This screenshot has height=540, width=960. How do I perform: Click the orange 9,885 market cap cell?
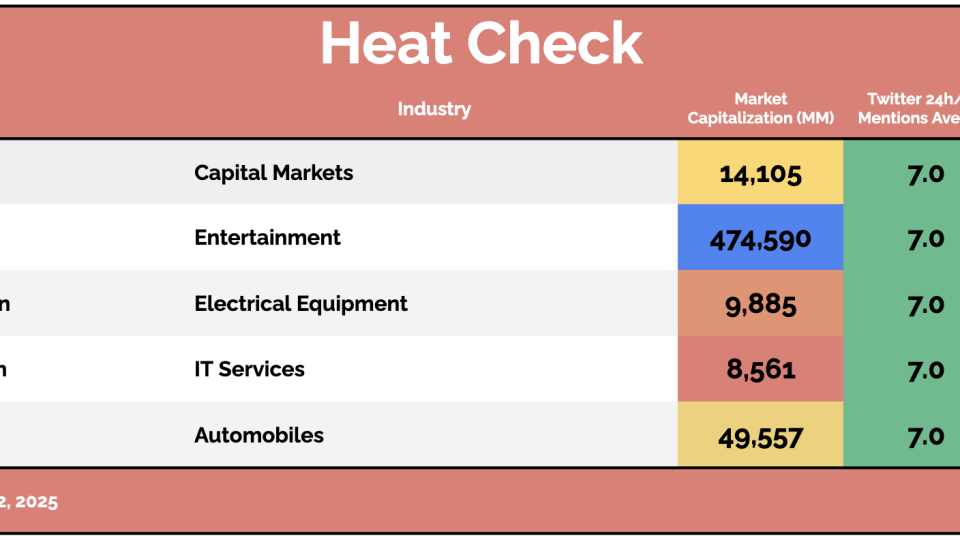click(x=760, y=304)
